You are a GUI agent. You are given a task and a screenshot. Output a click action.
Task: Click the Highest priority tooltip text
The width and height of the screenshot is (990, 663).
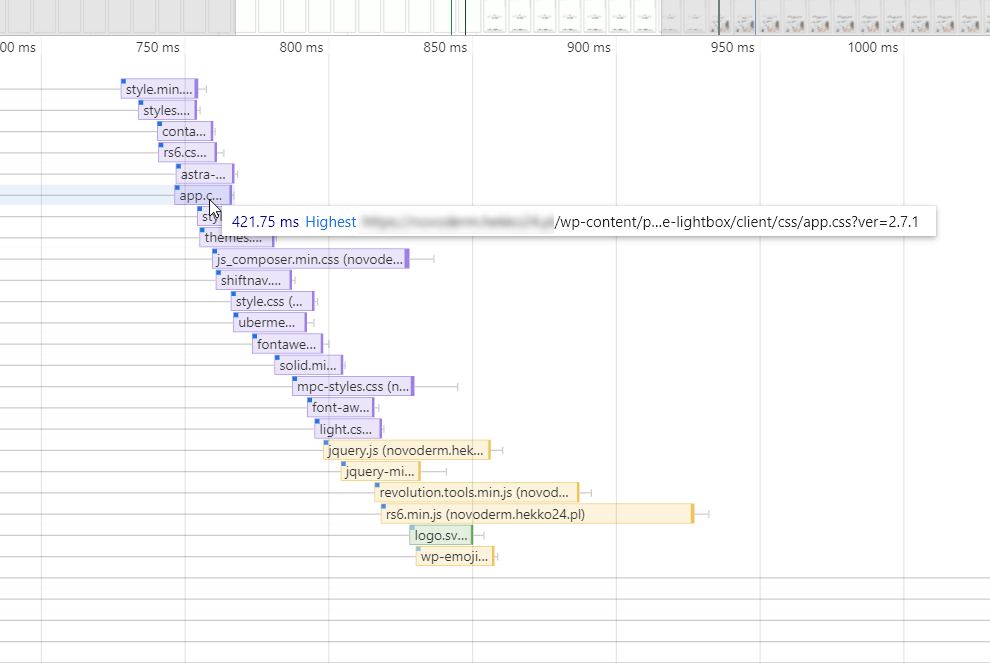tap(331, 222)
